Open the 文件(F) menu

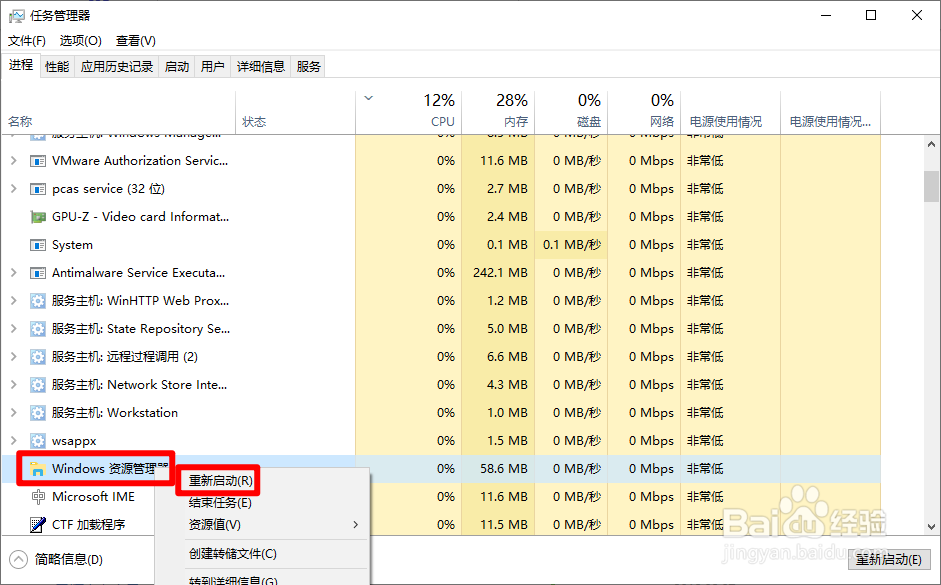(27, 41)
